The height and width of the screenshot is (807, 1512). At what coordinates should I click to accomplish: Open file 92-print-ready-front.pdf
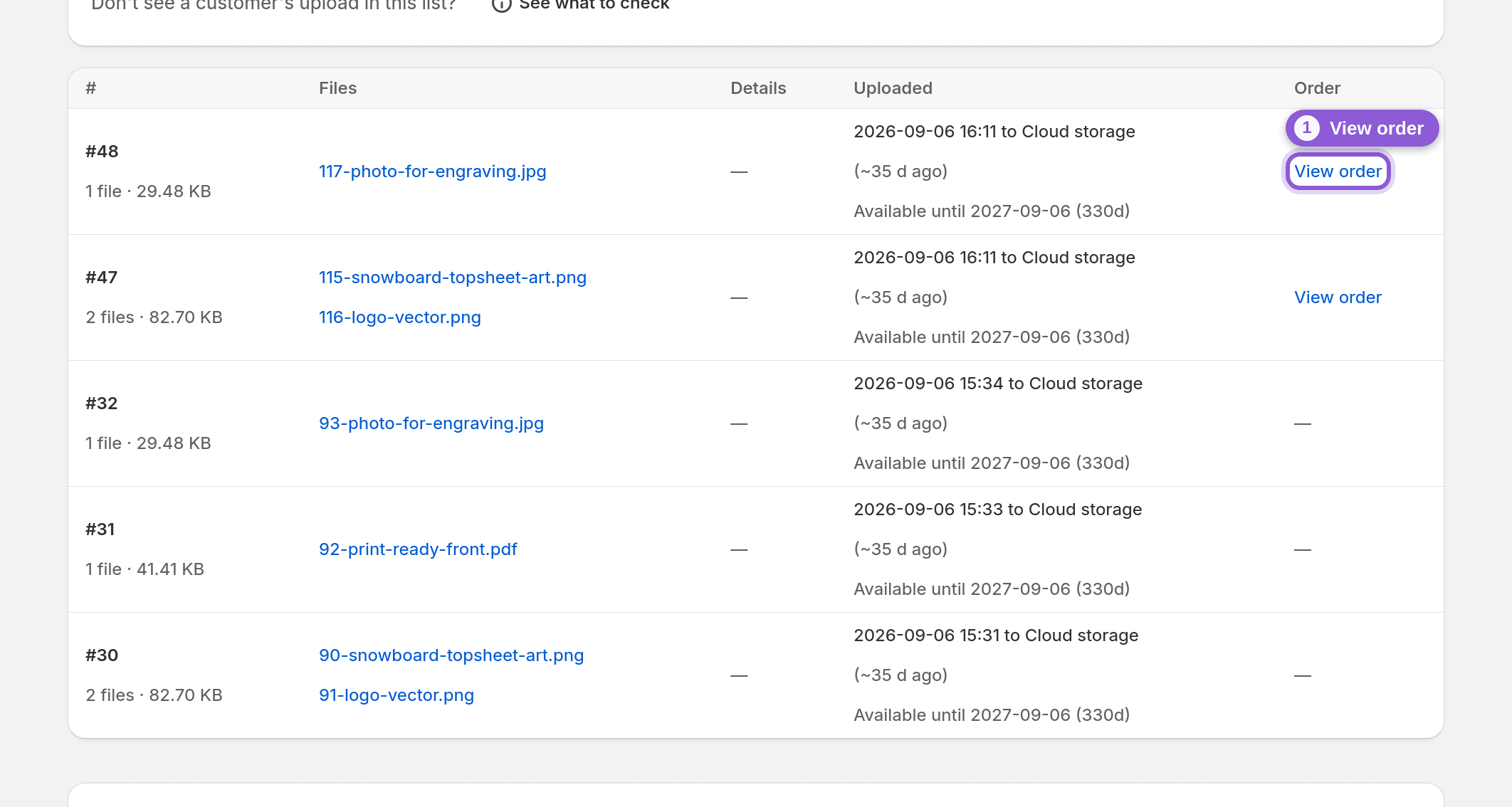pos(418,549)
